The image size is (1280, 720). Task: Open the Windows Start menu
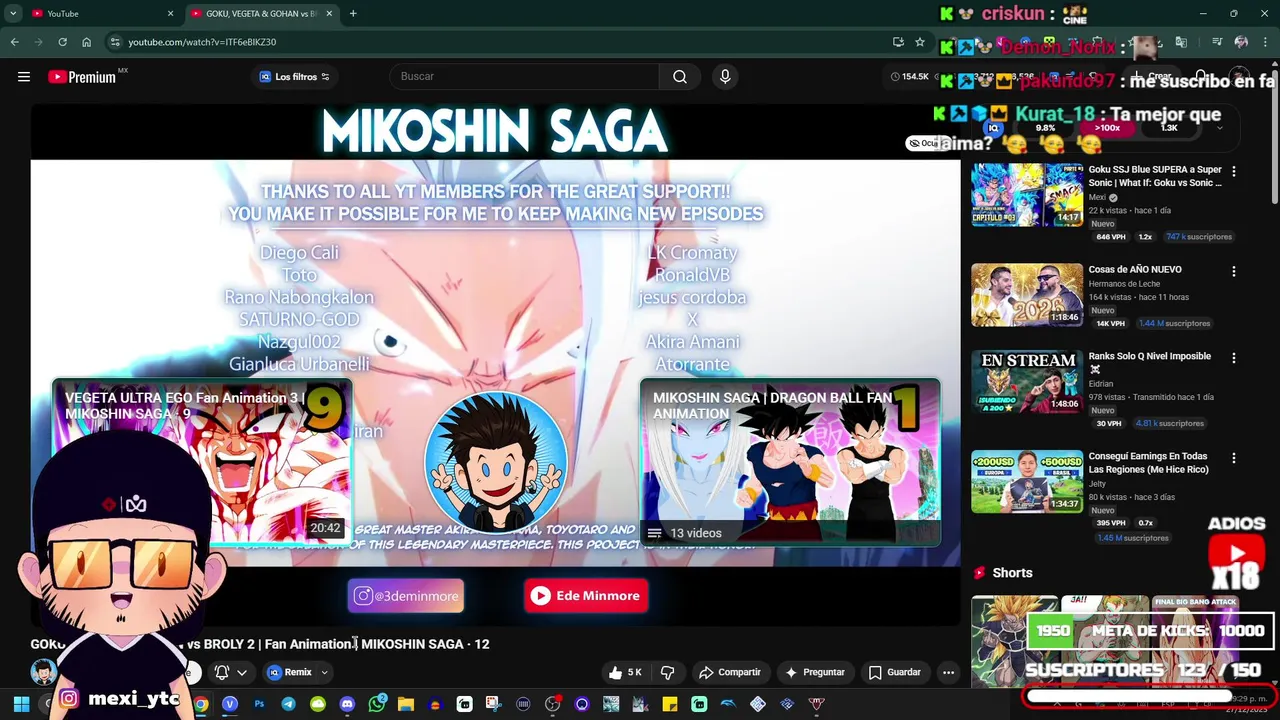click(x=21, y=704)
